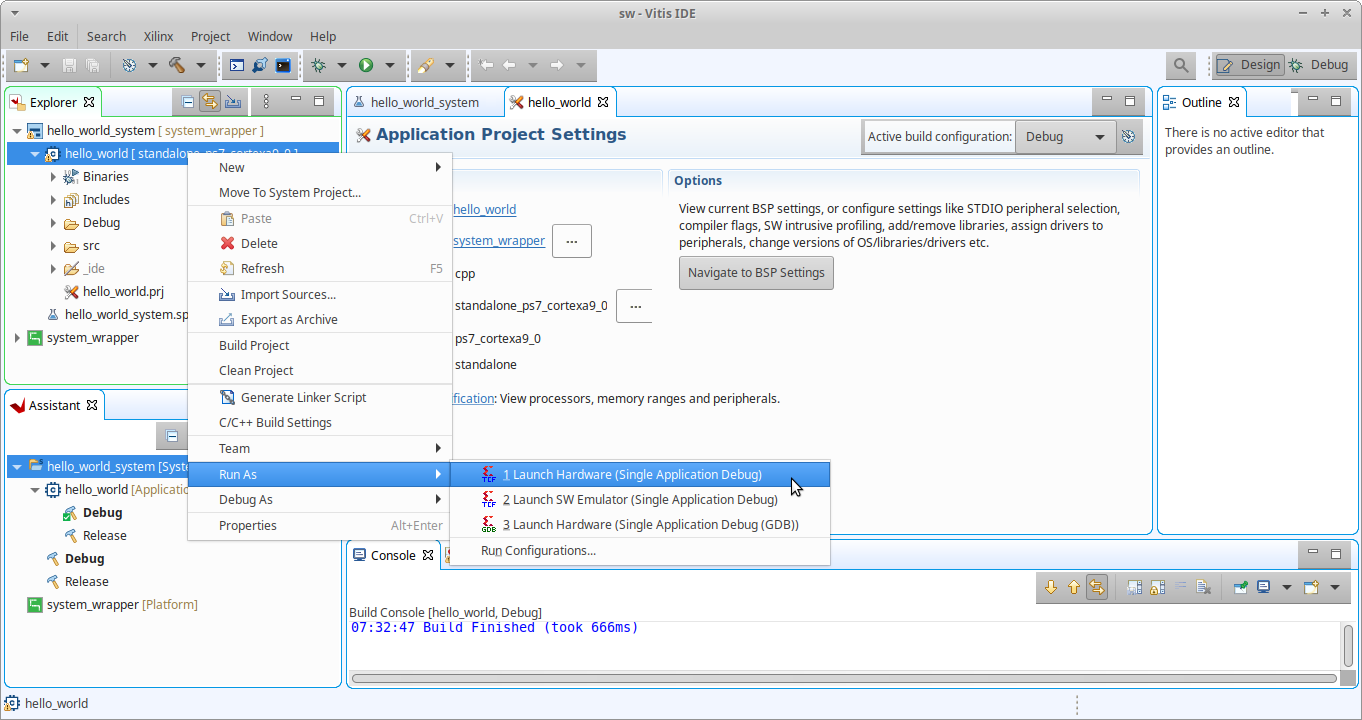The image size is (1362, 720).
Task: Click Navigate to BSP Settings button
Action: click(755, 273)
